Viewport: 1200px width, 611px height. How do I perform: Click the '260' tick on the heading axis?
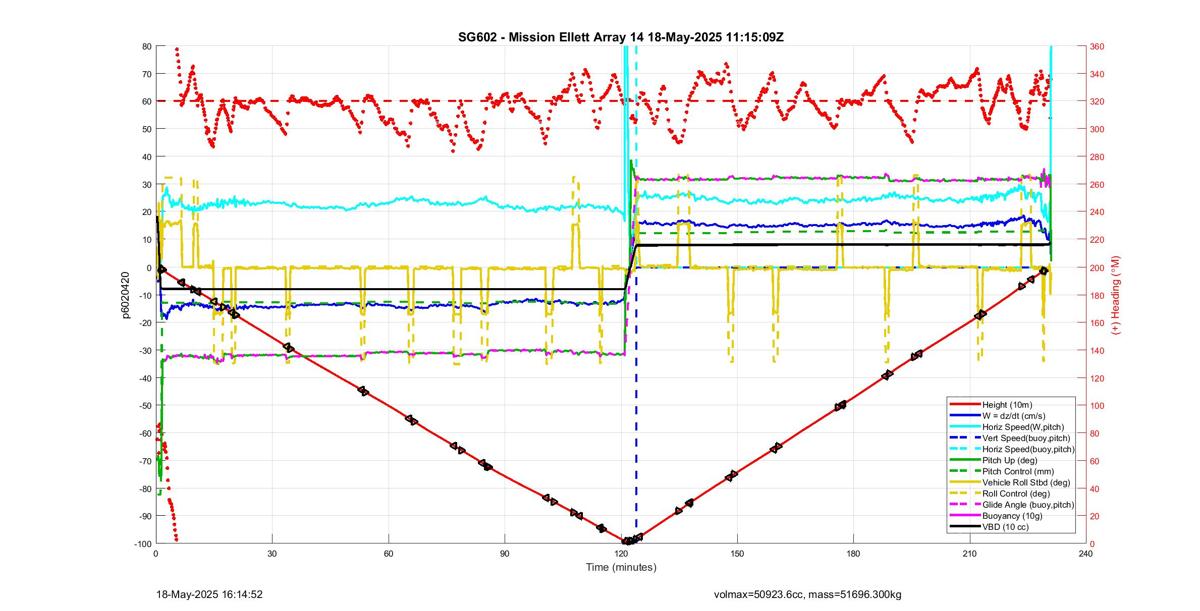click(1097, 184)
